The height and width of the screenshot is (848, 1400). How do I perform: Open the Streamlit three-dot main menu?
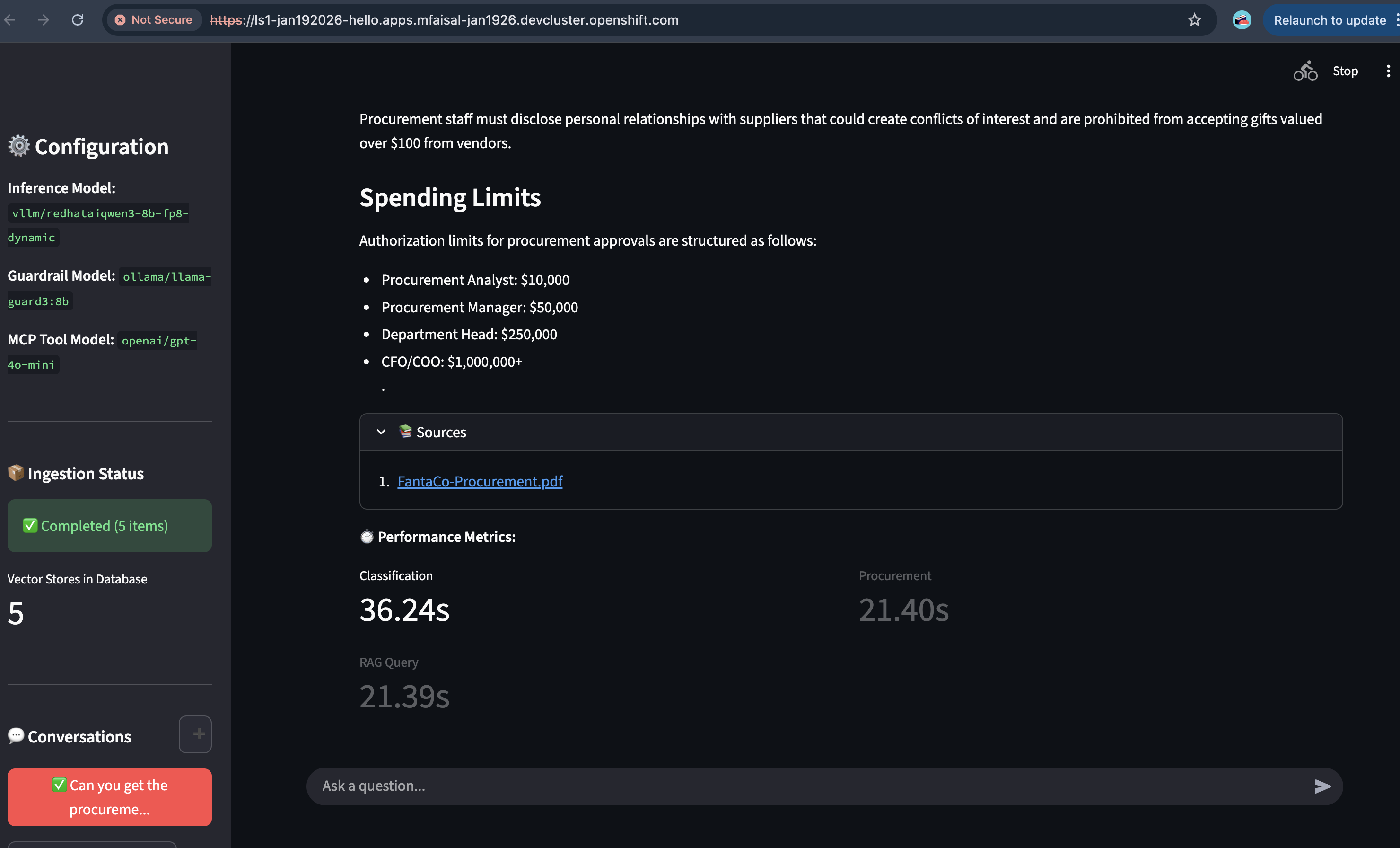tap(1388, 71)
